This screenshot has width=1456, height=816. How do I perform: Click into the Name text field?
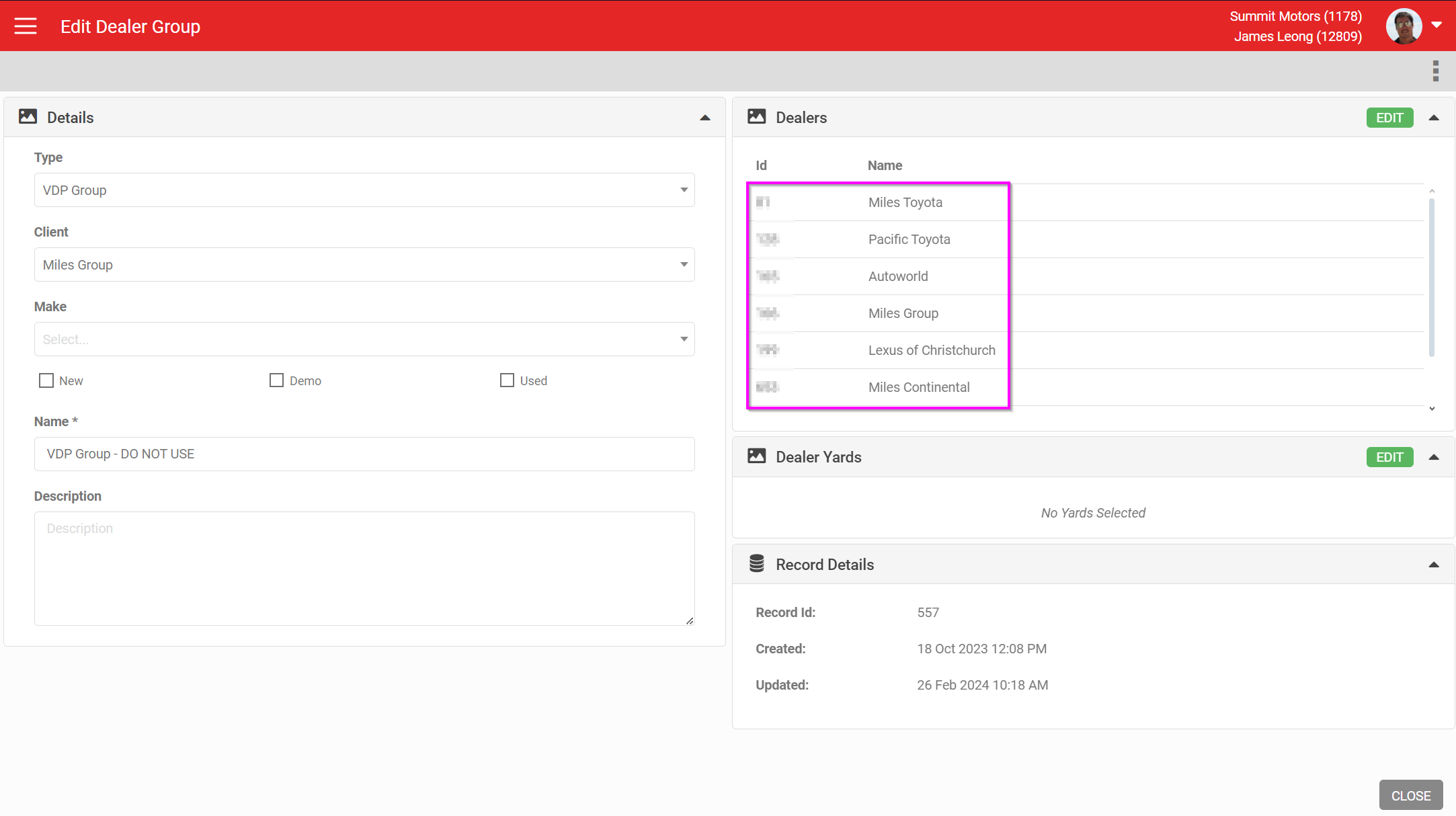pyautogui.click(x=364, y=454)
